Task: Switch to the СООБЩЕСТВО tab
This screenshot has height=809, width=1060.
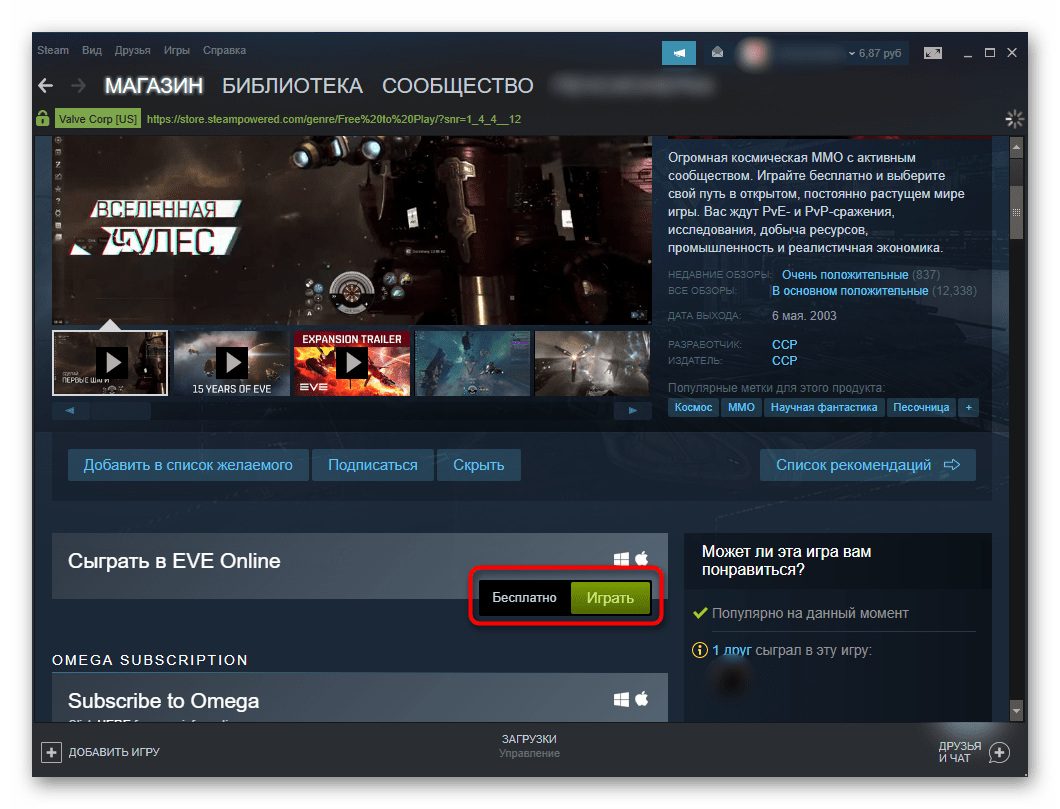Action: (x=457, y=86)
